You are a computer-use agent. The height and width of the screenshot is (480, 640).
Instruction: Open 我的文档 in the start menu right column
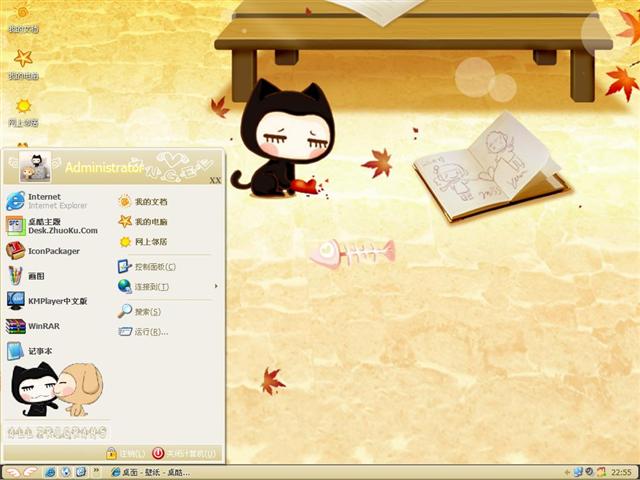[x=143, y=201]
